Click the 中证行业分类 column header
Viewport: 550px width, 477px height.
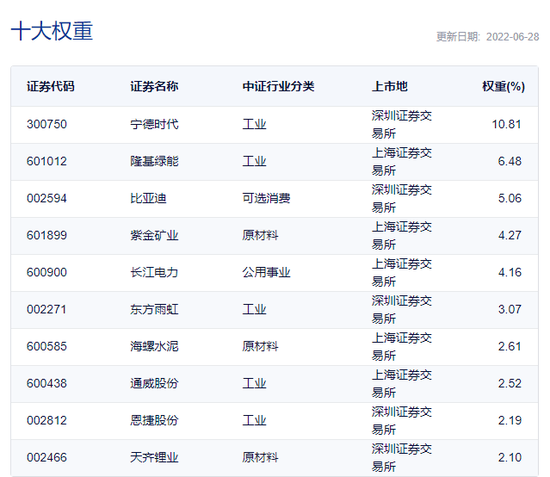click(278, 86)
